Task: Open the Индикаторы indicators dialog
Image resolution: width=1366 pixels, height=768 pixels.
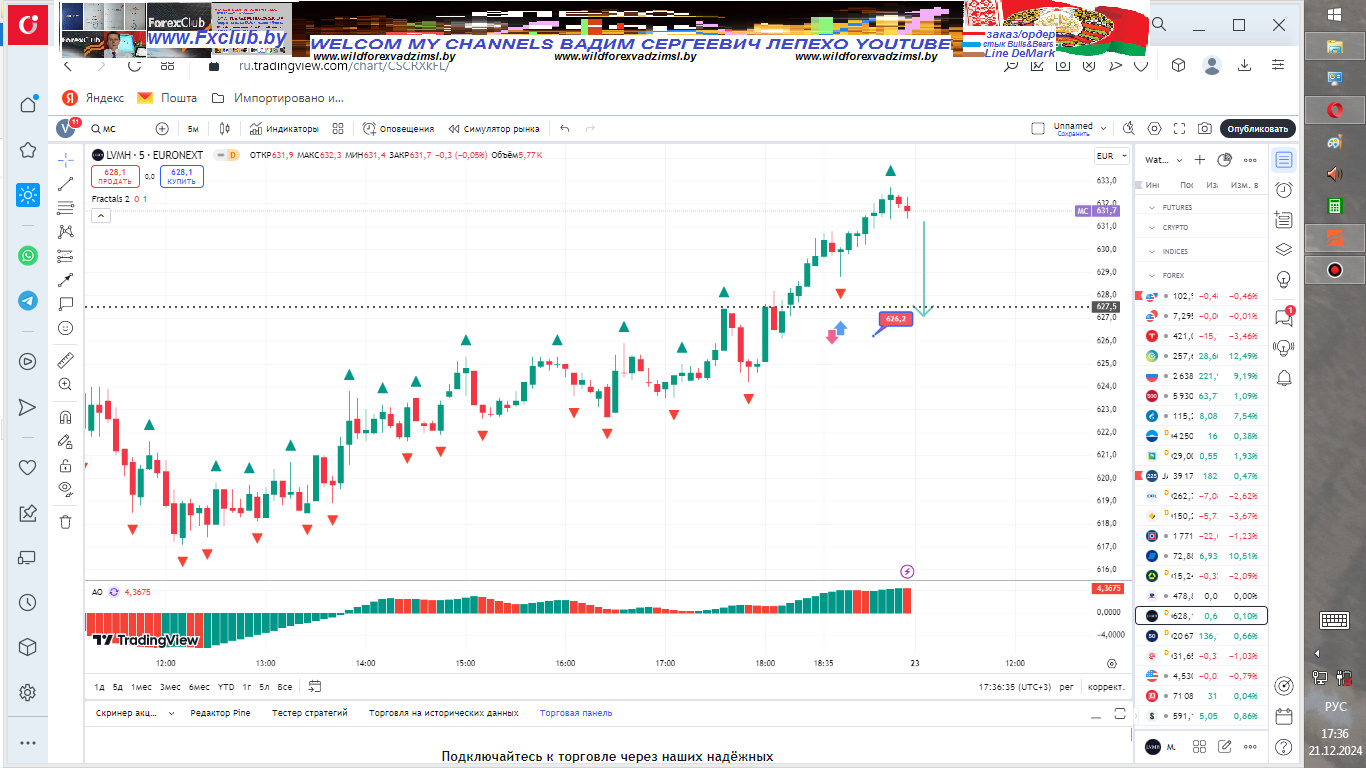Action: pyautogui.click(x=285, y=129)
